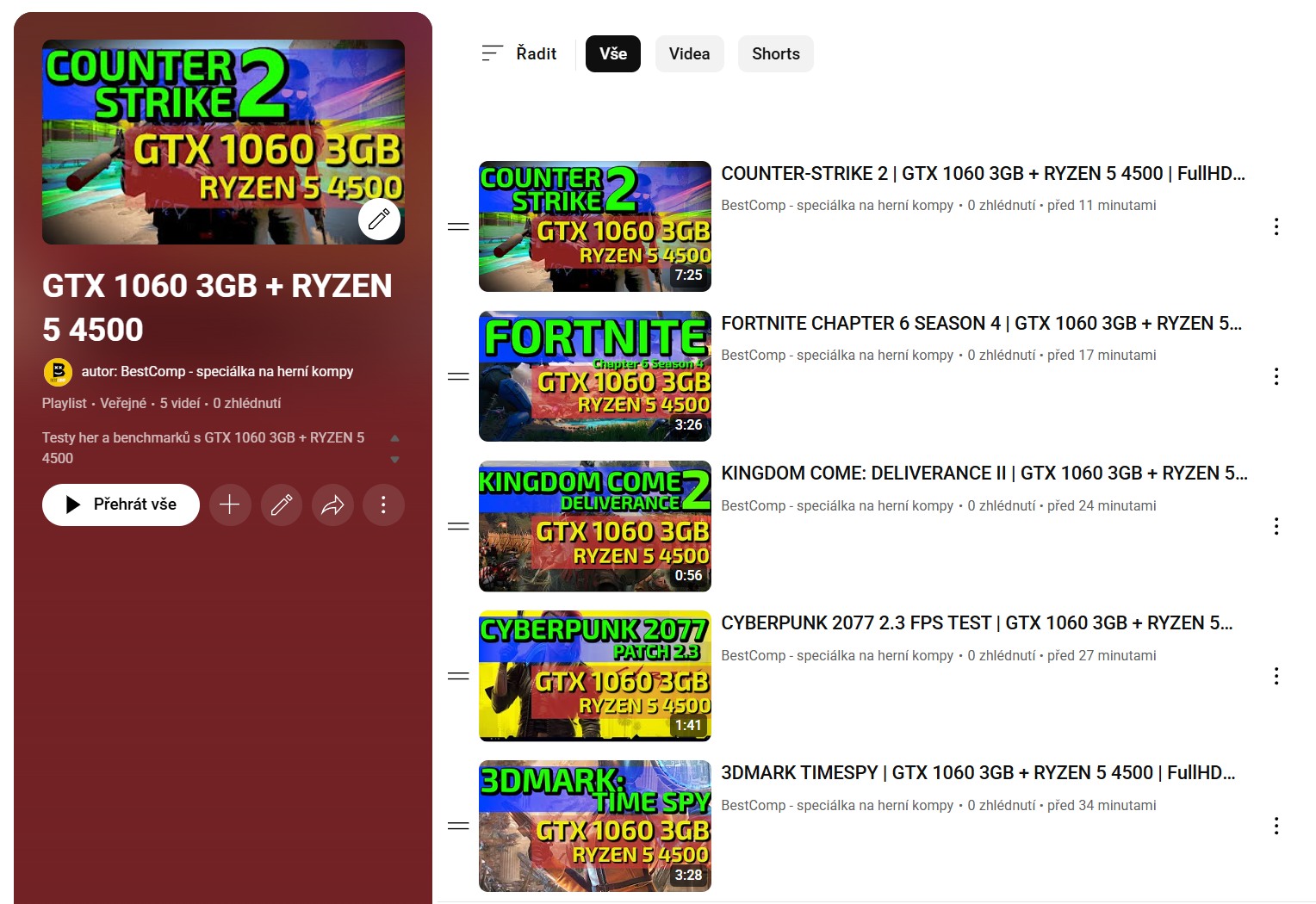Open more options for Cyberpunk 2077 video

tap(1276, 676)
